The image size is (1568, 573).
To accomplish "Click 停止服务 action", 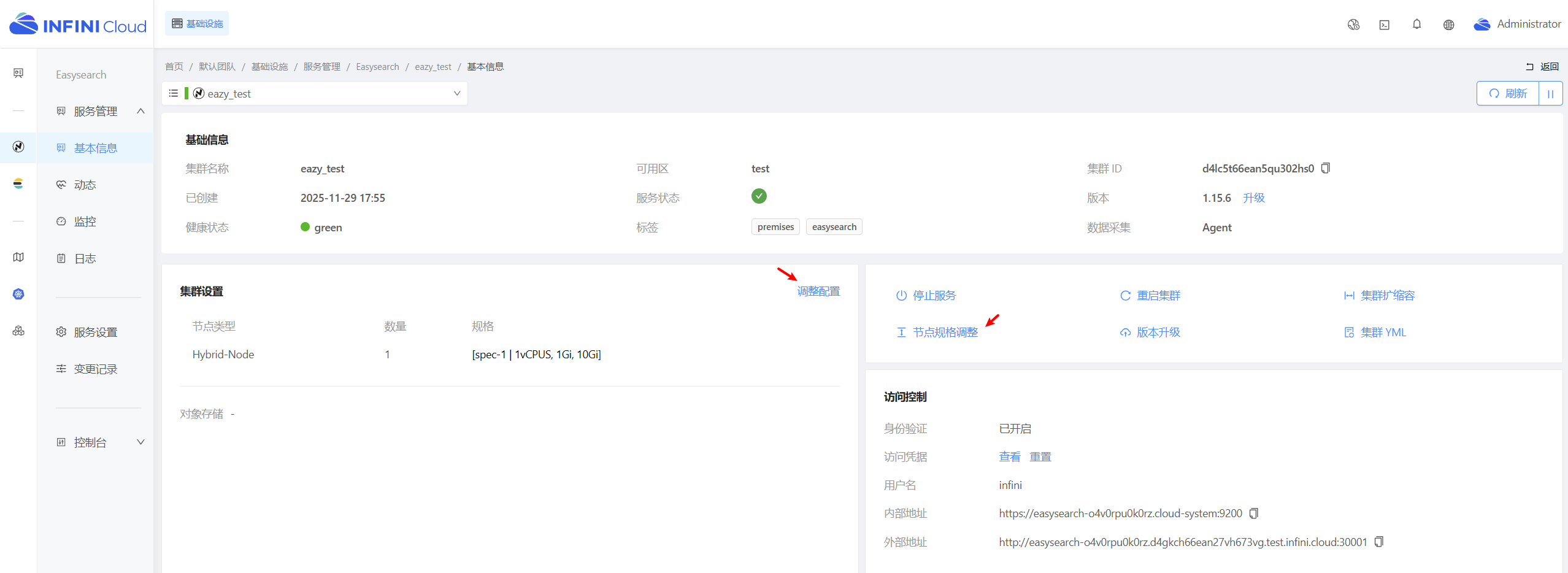I will click(926, 296).
